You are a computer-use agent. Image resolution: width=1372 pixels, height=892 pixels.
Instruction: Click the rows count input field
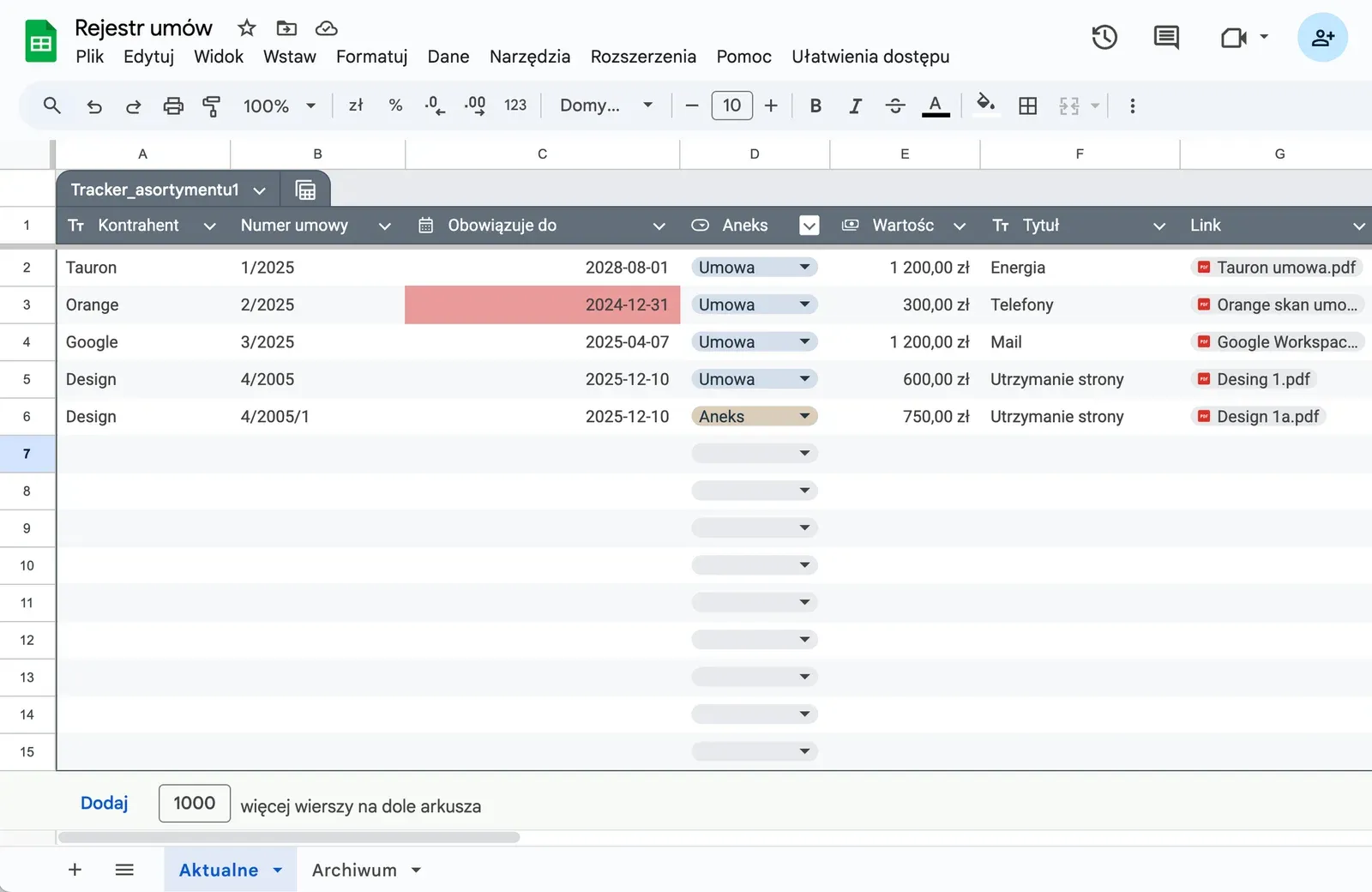pyautogui.click(x=195, y=803)
